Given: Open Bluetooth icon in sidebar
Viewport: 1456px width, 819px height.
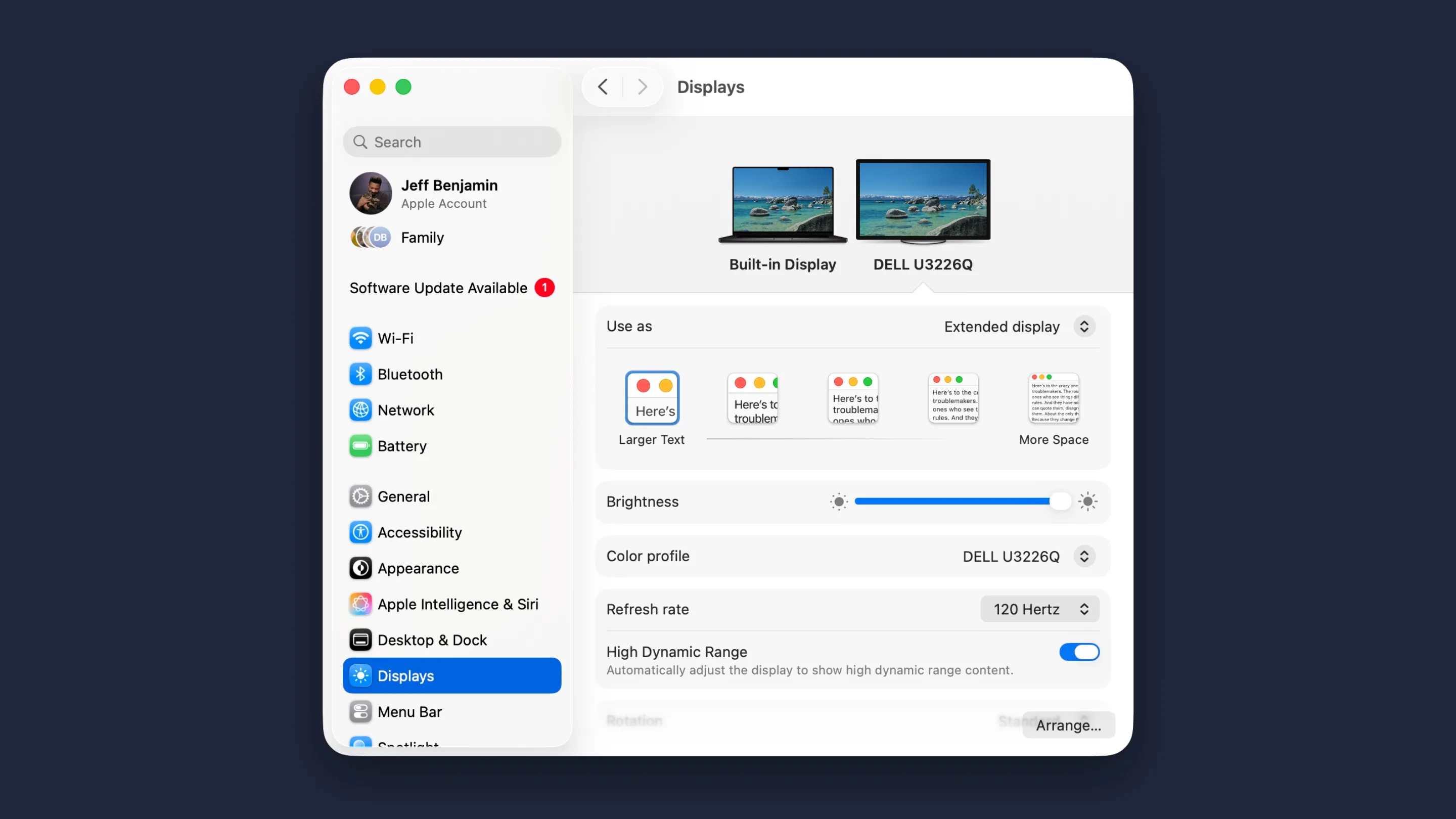Looking at the screenshot, I should coord(360,374).
